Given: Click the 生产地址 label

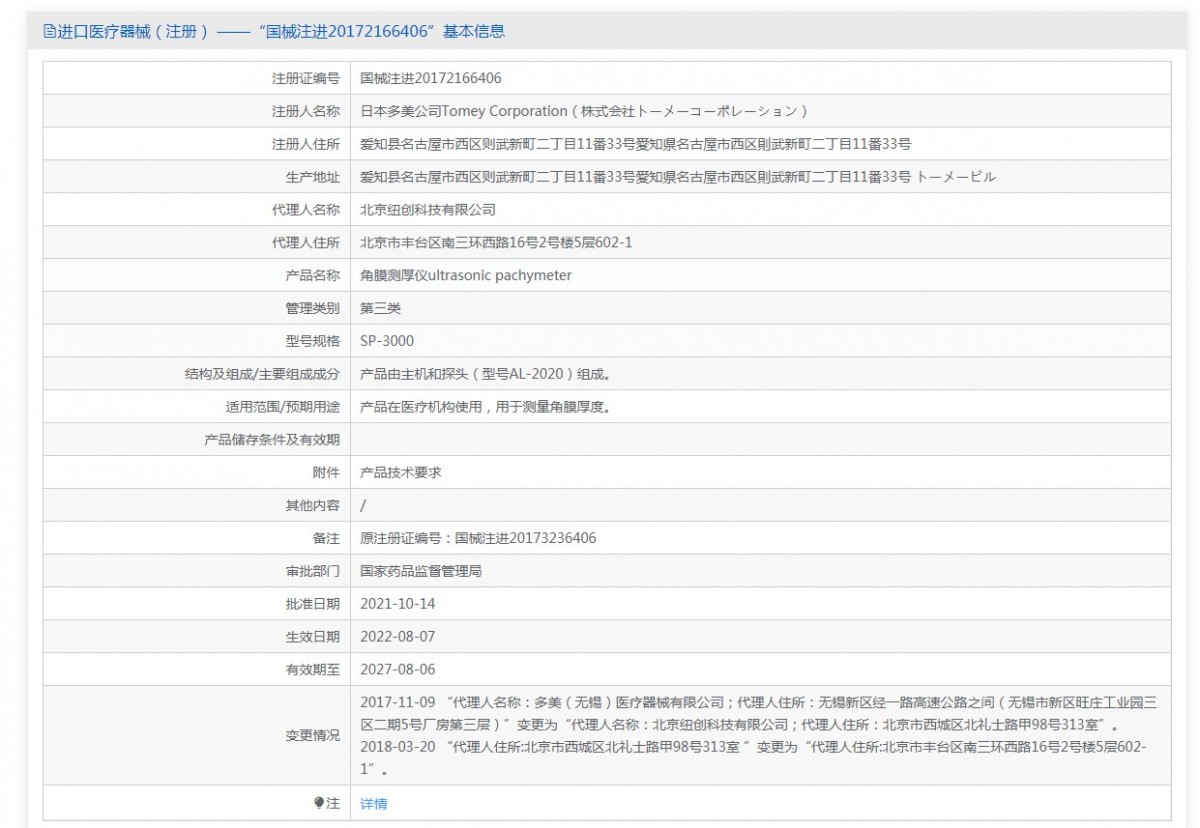Looking at the screenshot, I should pos(313,177).
